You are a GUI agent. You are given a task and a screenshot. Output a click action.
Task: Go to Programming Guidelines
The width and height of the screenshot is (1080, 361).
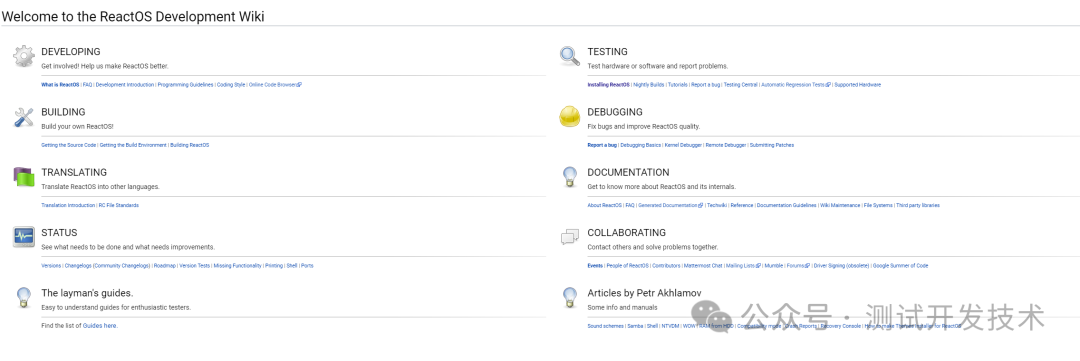(185, 85)
